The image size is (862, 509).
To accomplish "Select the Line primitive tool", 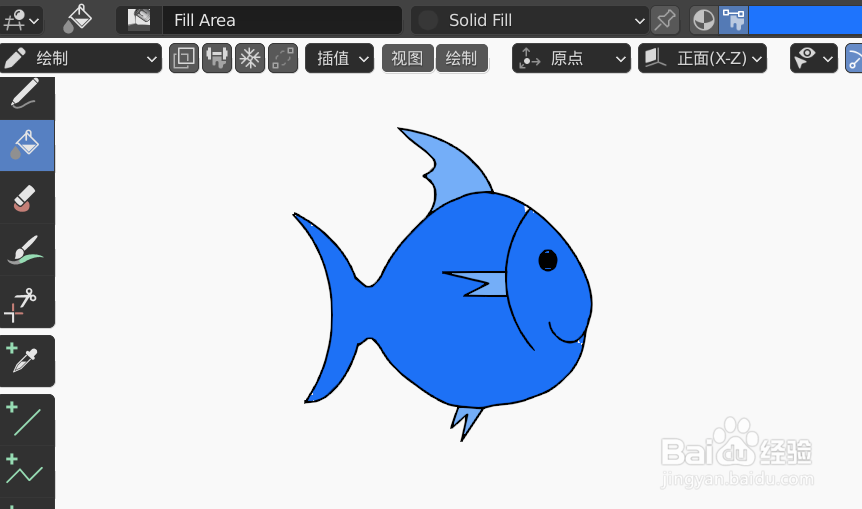I will (27, 420).
